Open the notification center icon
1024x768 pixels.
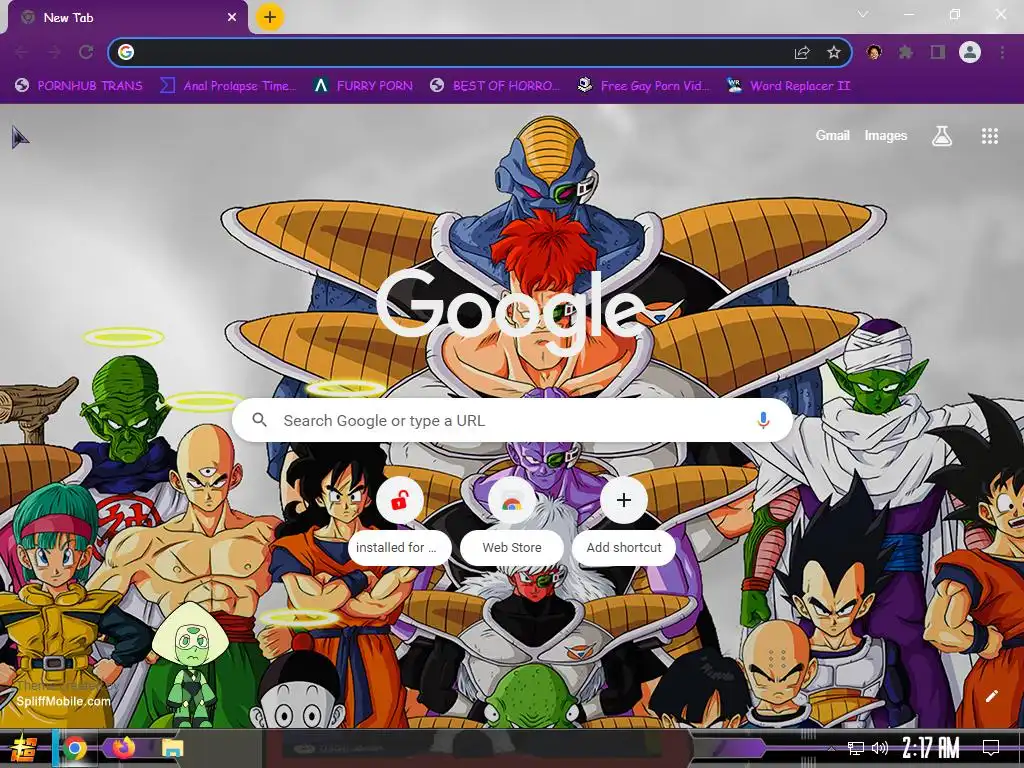(991, 748)
